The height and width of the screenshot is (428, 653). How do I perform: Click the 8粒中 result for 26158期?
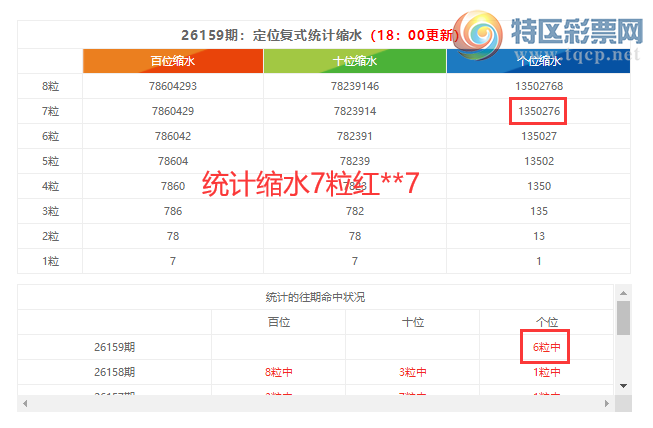(x=279, y=372)
